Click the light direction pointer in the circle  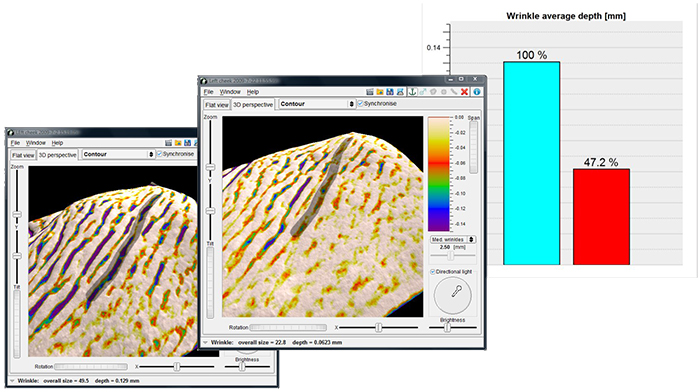pos(456,292)
